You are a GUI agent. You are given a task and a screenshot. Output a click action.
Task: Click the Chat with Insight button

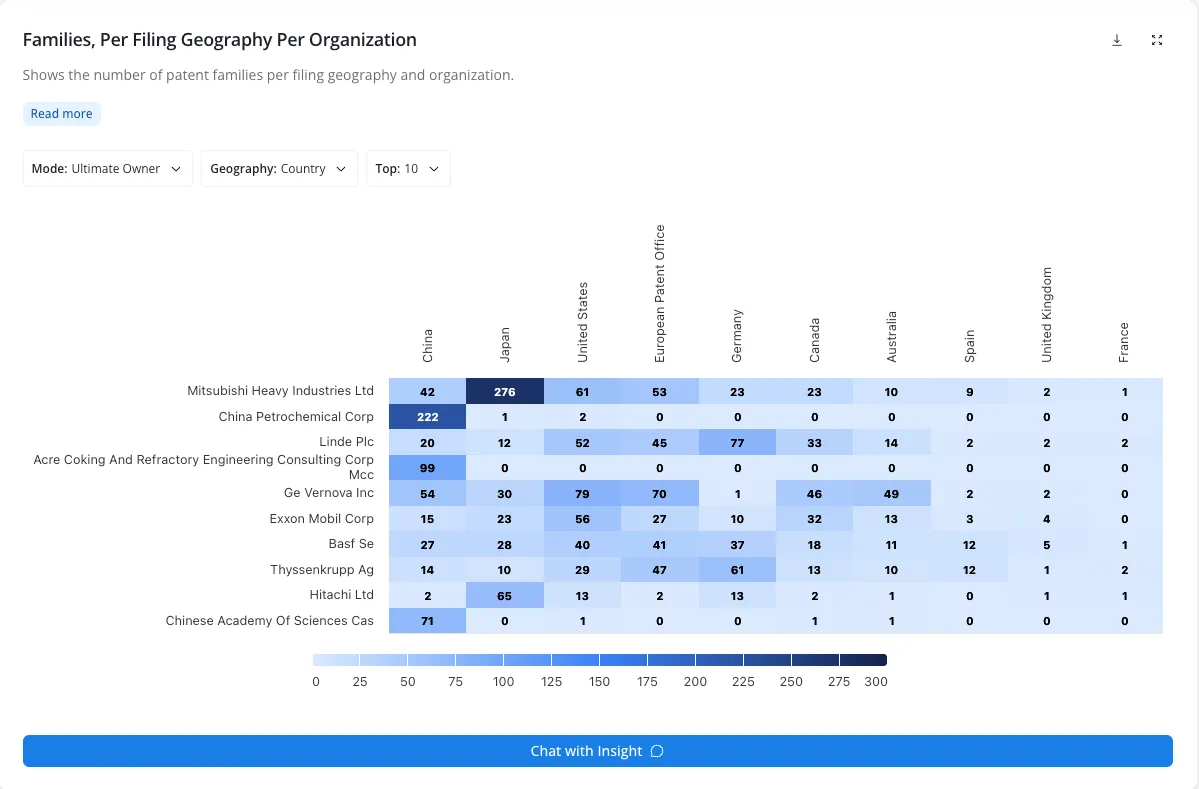[598, 751]
